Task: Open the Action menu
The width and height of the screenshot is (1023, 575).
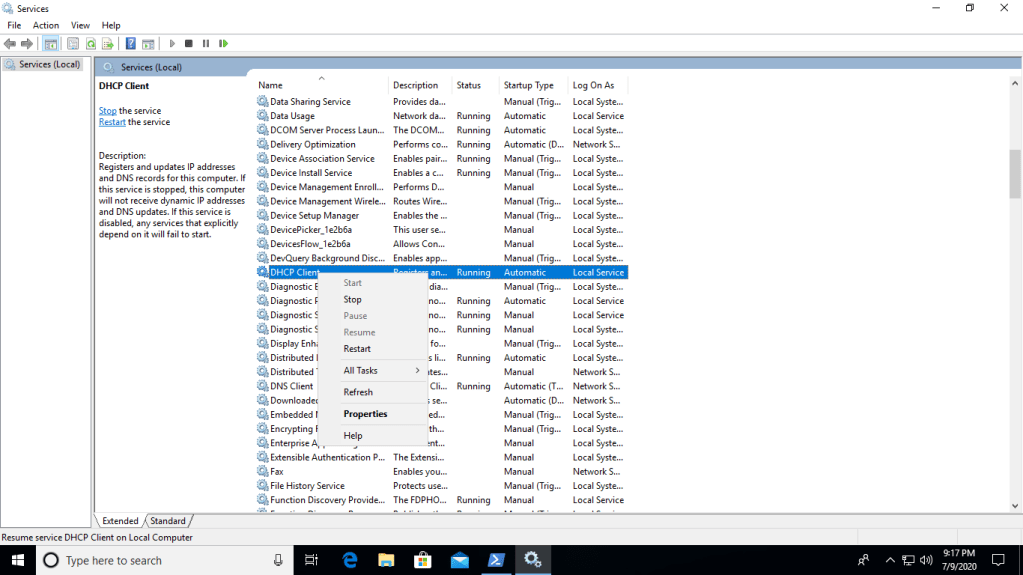Action: 46,25
